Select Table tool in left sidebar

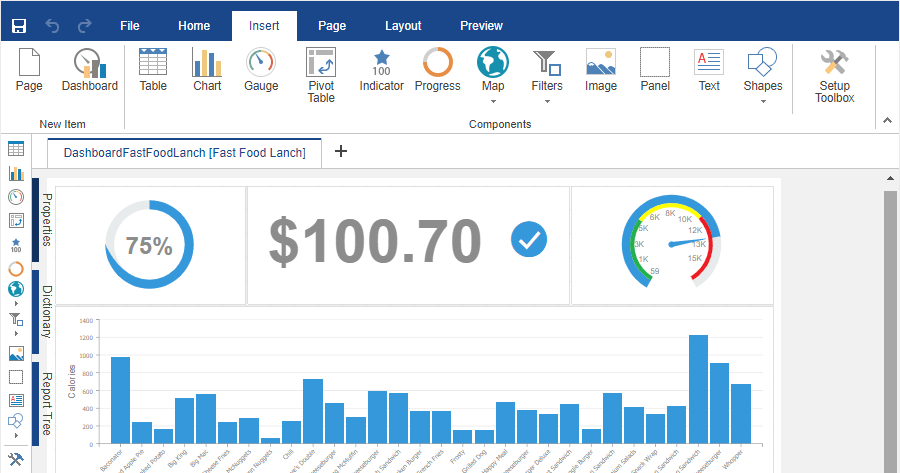[16, 149]
